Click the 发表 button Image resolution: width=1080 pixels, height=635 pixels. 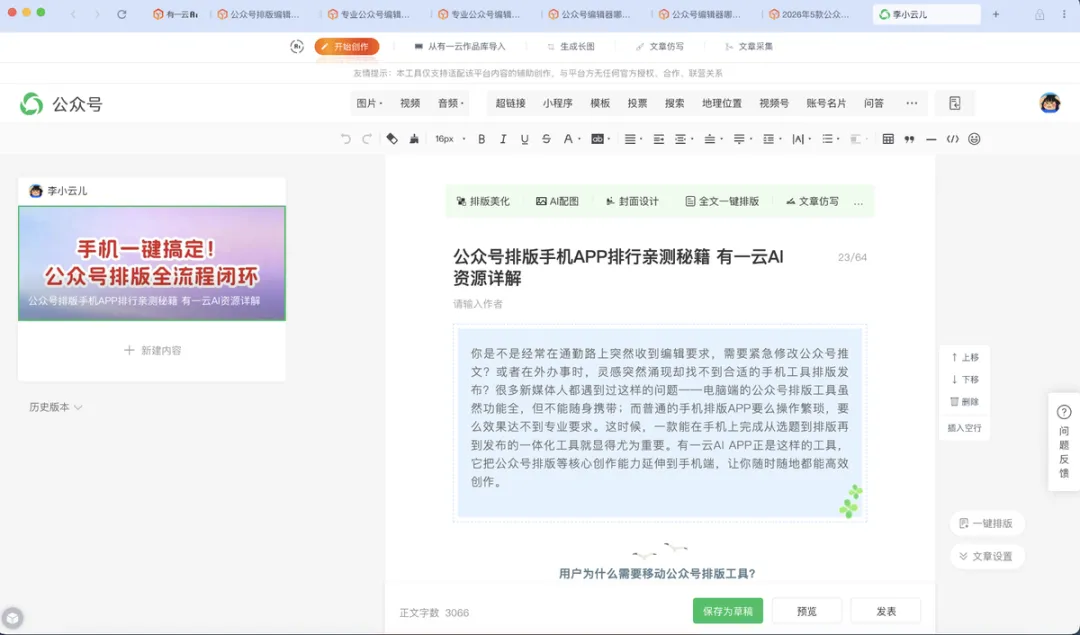pos(886,611)
